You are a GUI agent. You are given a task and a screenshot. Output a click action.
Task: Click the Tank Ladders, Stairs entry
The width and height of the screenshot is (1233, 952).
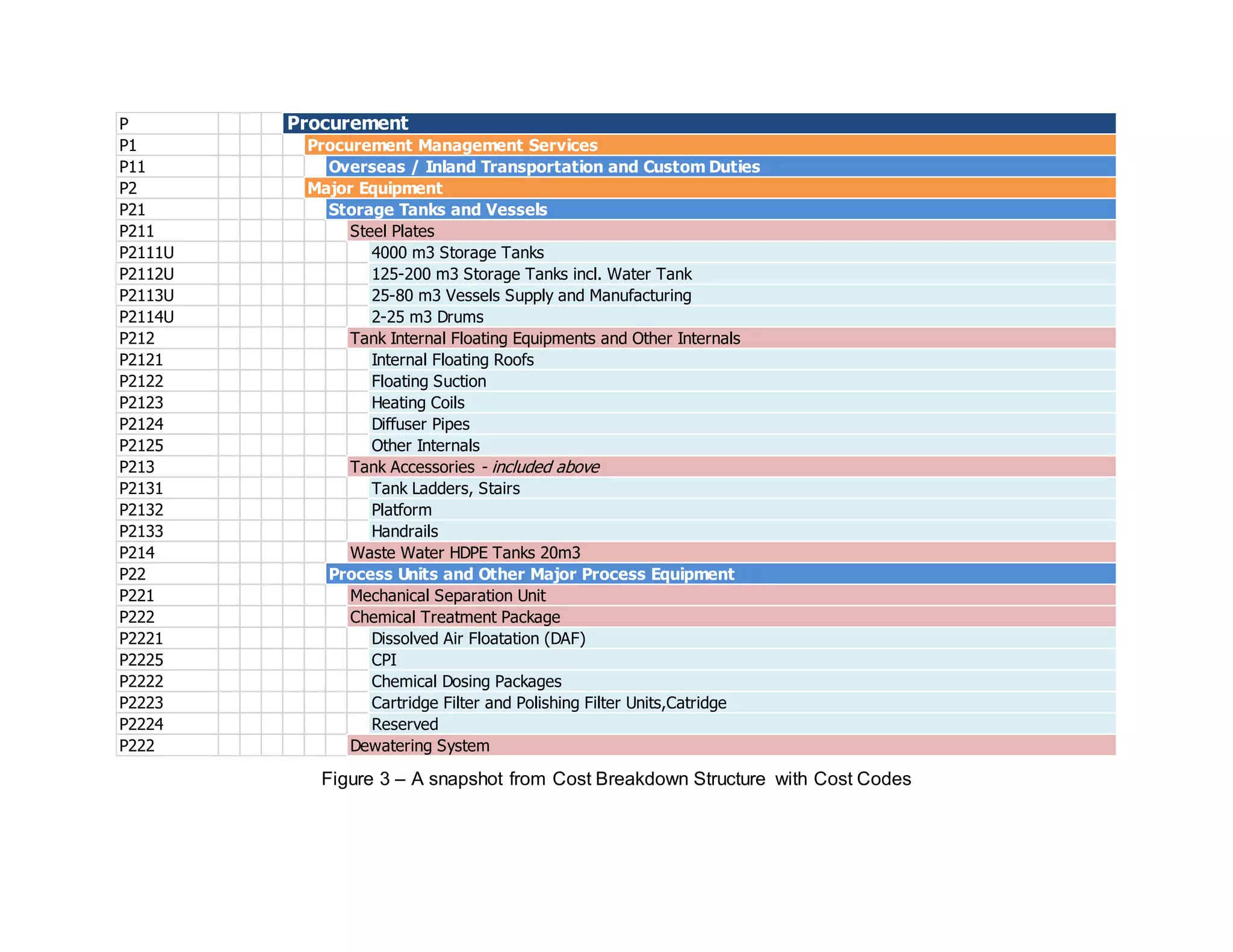tap(742, 488)
